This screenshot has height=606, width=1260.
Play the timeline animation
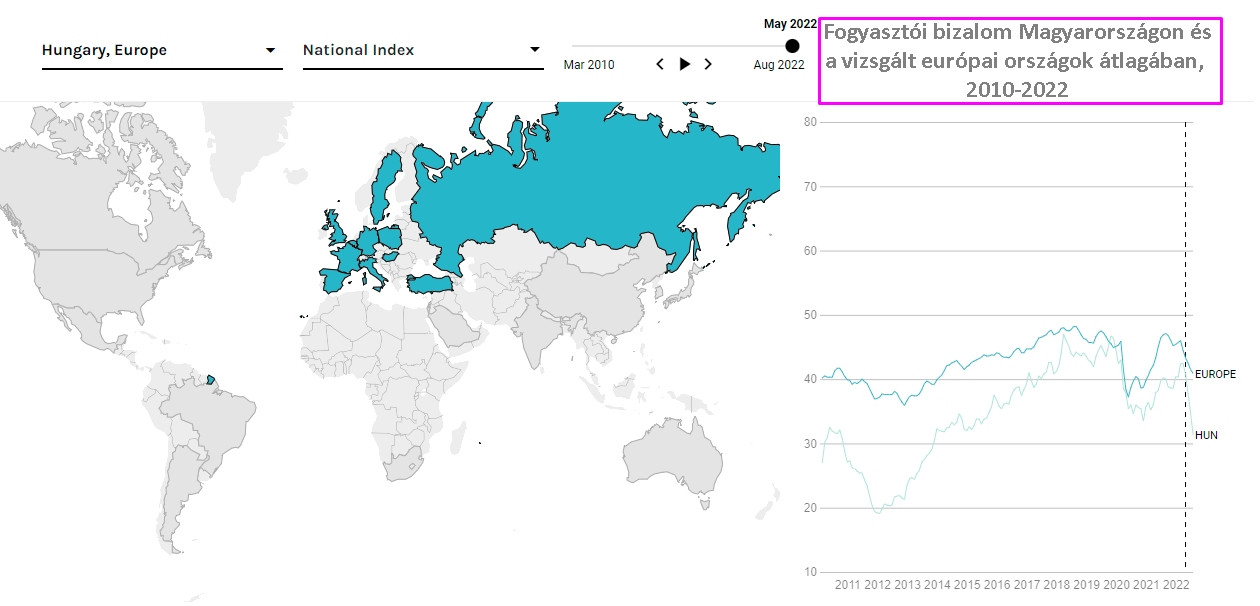(x=685, y=64)
